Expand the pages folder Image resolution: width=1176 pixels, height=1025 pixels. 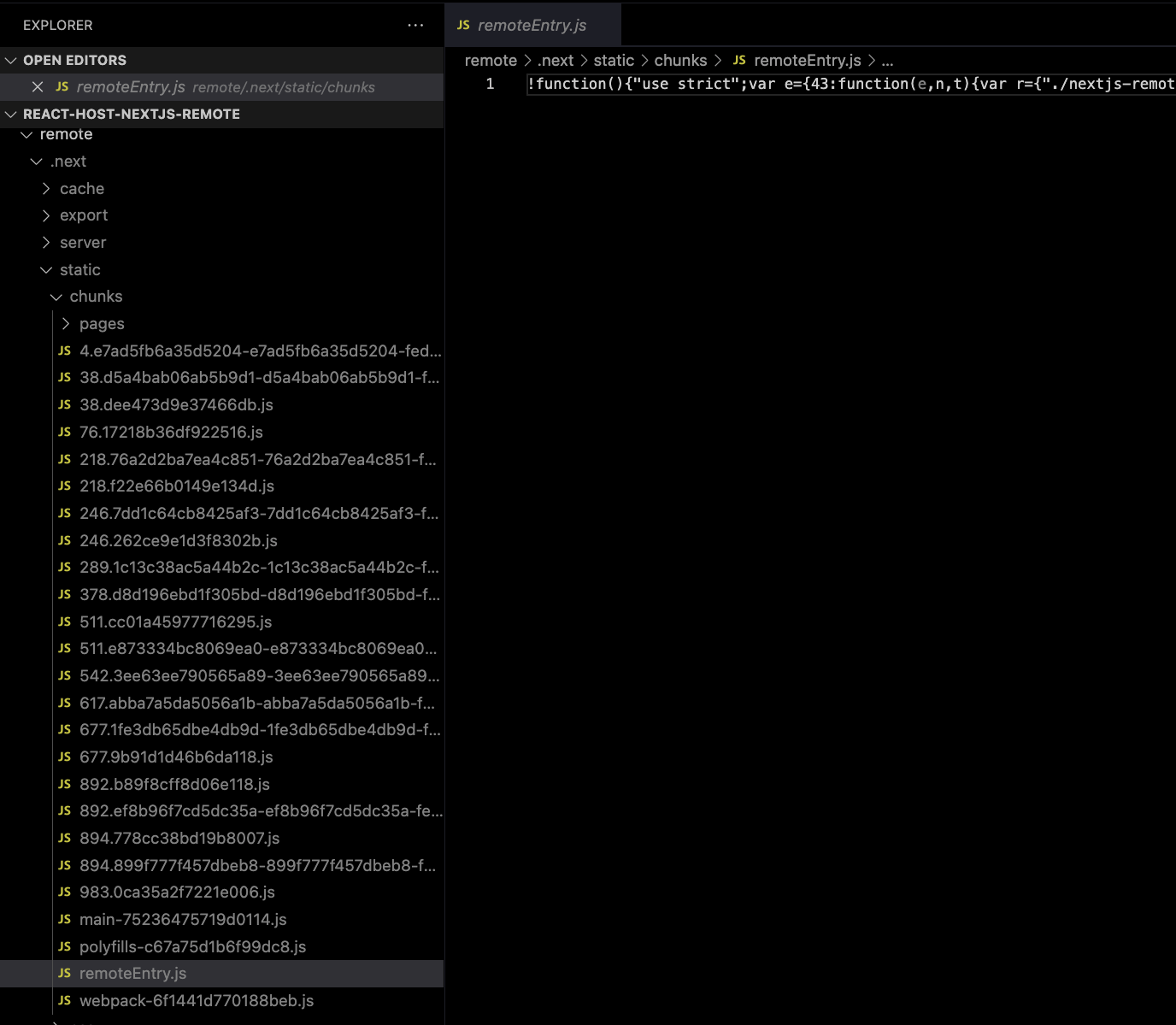pos(65,323)
